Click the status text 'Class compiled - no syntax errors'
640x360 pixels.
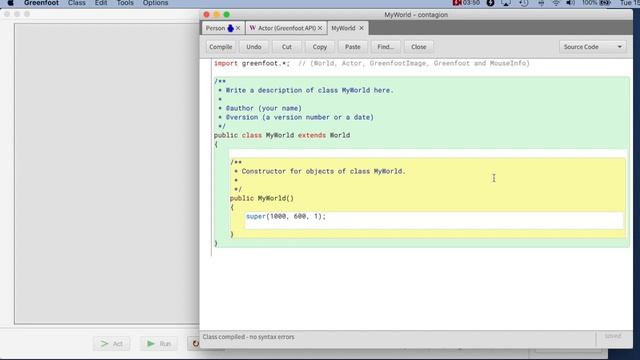point(248,337)
